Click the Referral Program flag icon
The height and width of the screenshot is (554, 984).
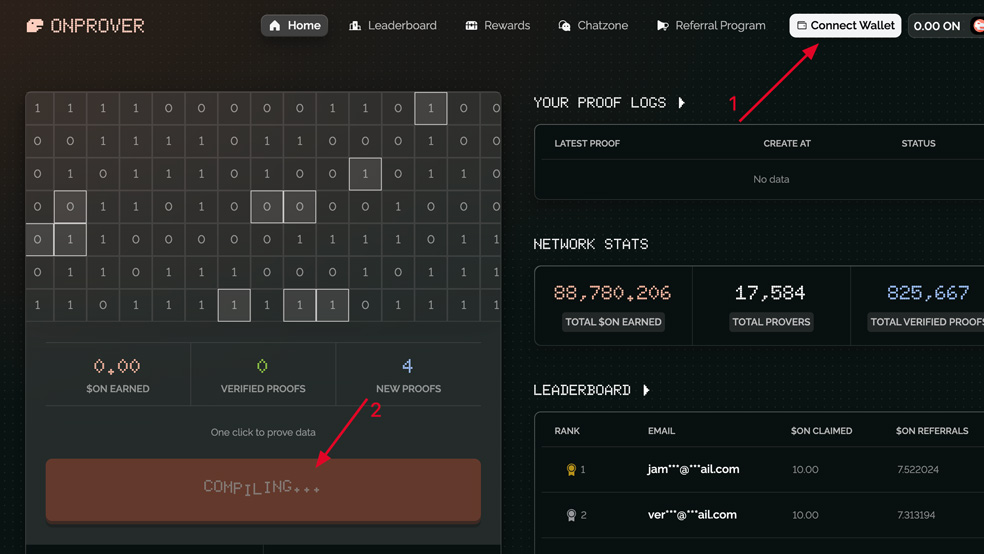click(662, 26)
